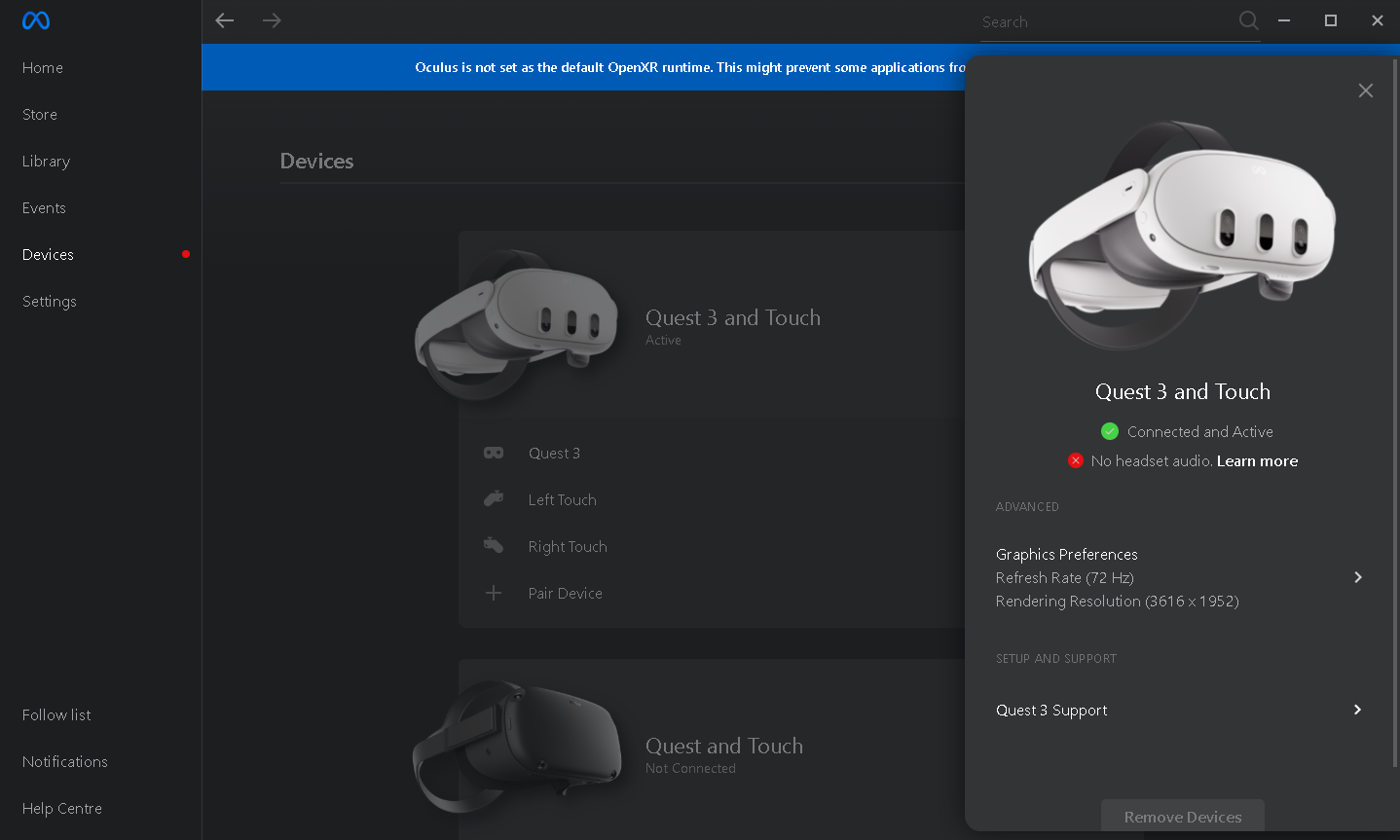The height and width of the screenshot is (840, 1400).
Task: Select the Left Touch controller icon
Action: 494,499
